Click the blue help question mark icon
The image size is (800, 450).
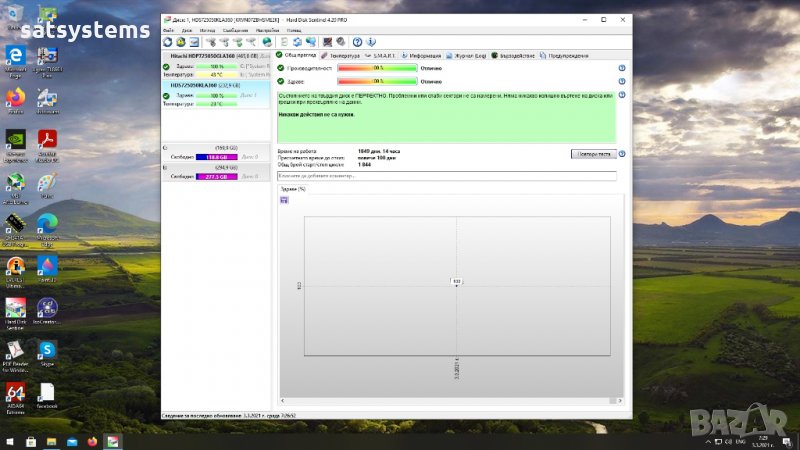click(x=358, y=41)
